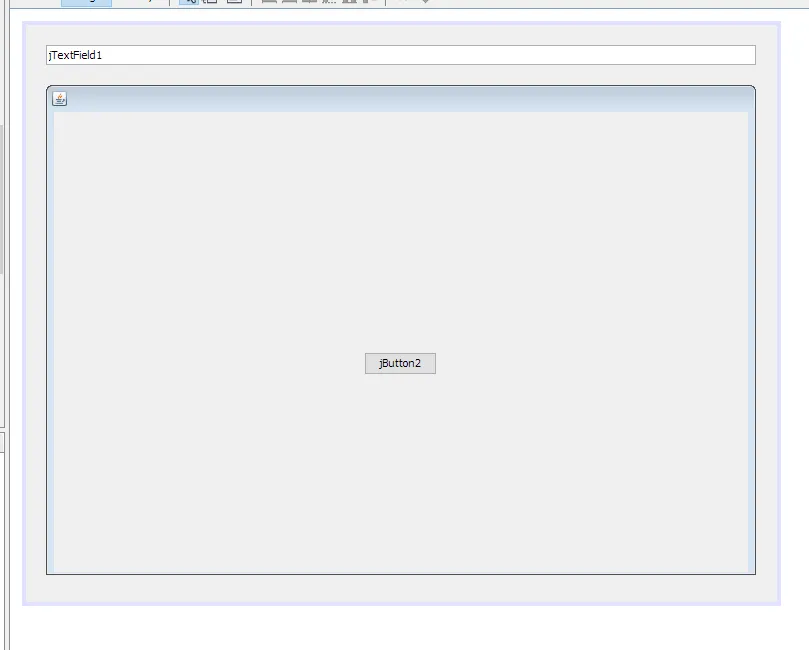Click the Java cup icon in the internal frame title
Viewport: 809px width, 650px height.
tap(60, 99)
